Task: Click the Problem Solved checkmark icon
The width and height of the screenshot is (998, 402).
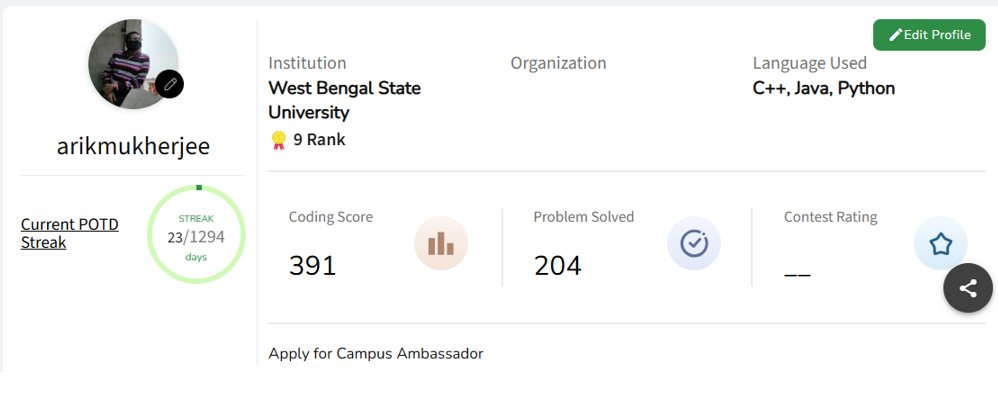Action: (x=693, y=243)
